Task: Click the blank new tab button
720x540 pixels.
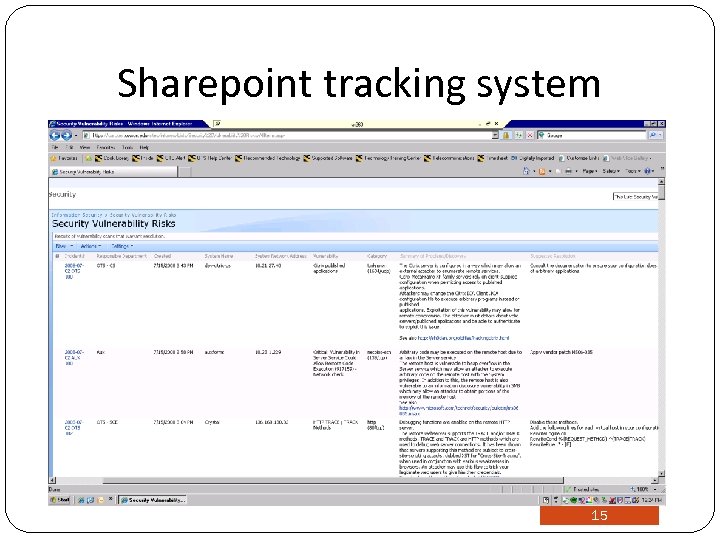Action: (185, 172)
